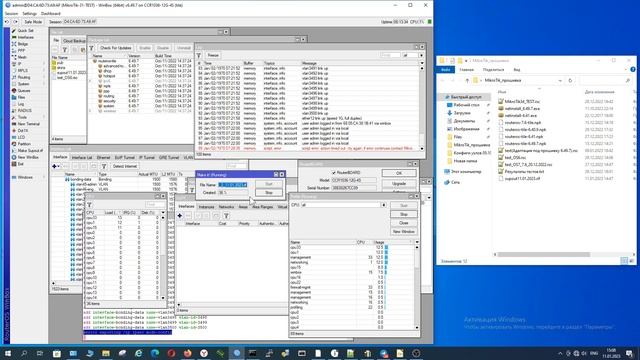Click Stop in the Make Supout.rif dialog

[269, 192]
